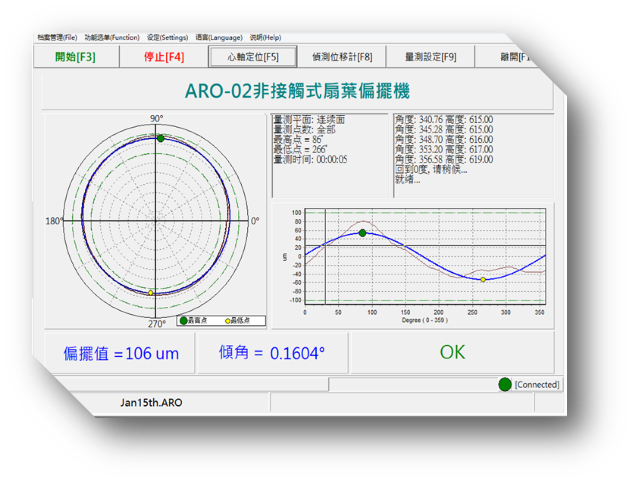Click log row 角度: 353.20 高度: 617.00

point(444,149)
